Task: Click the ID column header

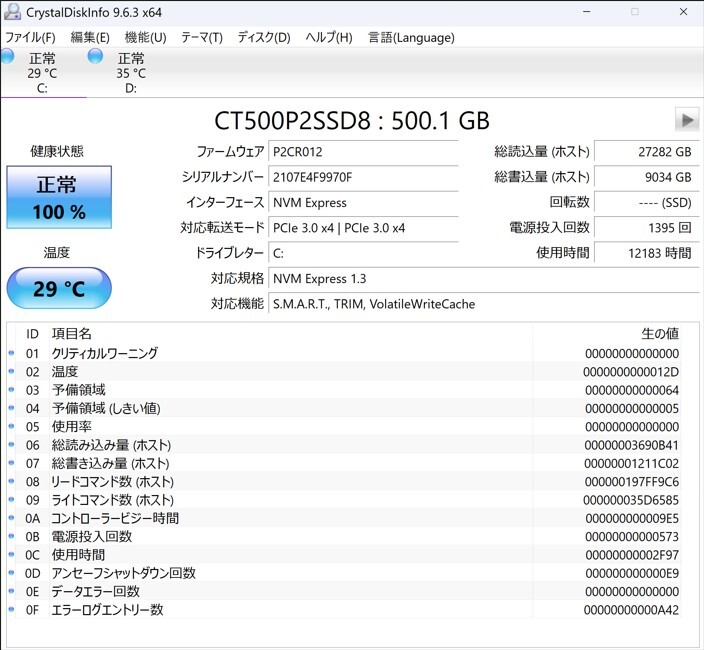Action: (x=32, y=334)
